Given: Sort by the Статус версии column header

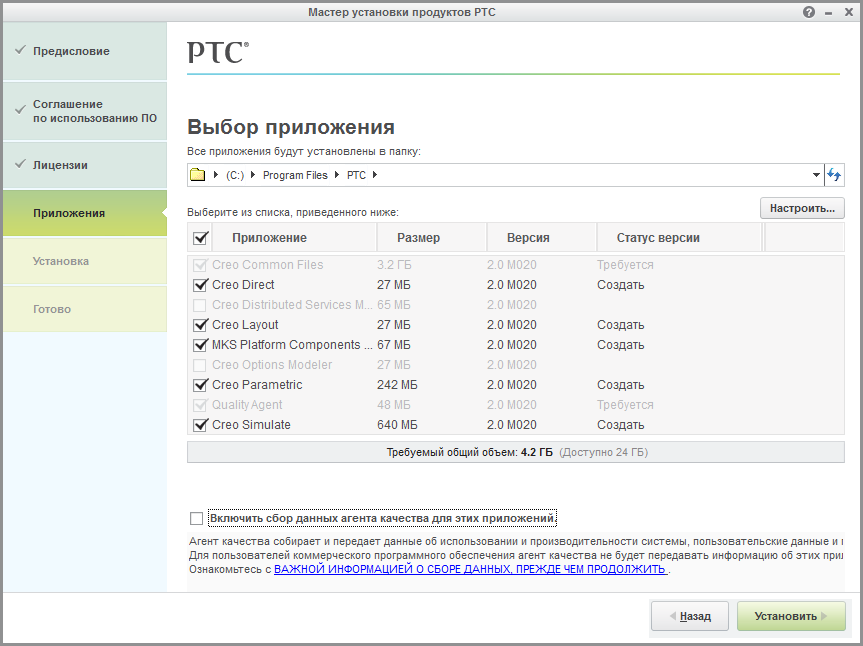Looking at the screenshot, I should pos(680,238).
